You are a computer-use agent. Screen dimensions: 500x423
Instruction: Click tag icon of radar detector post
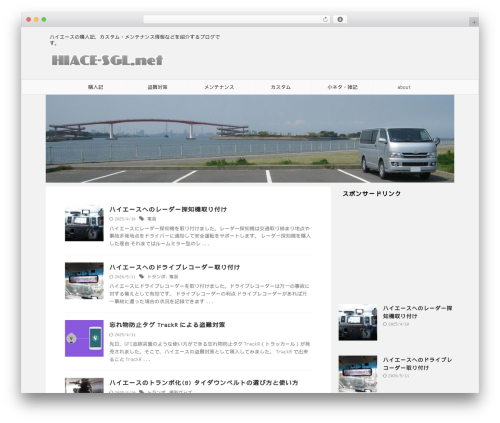click(142, 219)
